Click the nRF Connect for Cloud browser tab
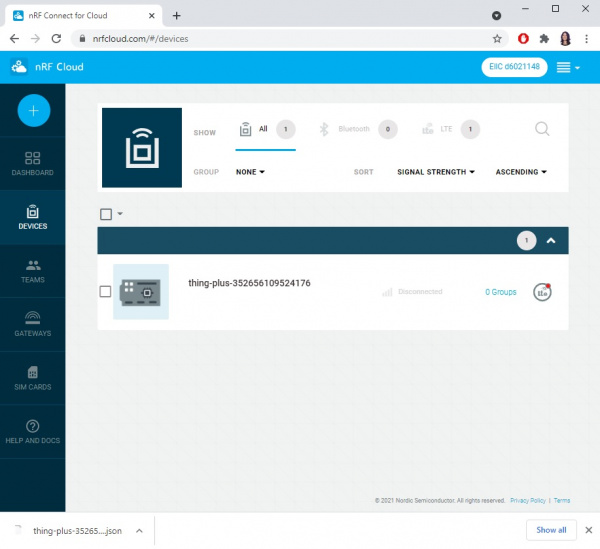 click(83, 16)
